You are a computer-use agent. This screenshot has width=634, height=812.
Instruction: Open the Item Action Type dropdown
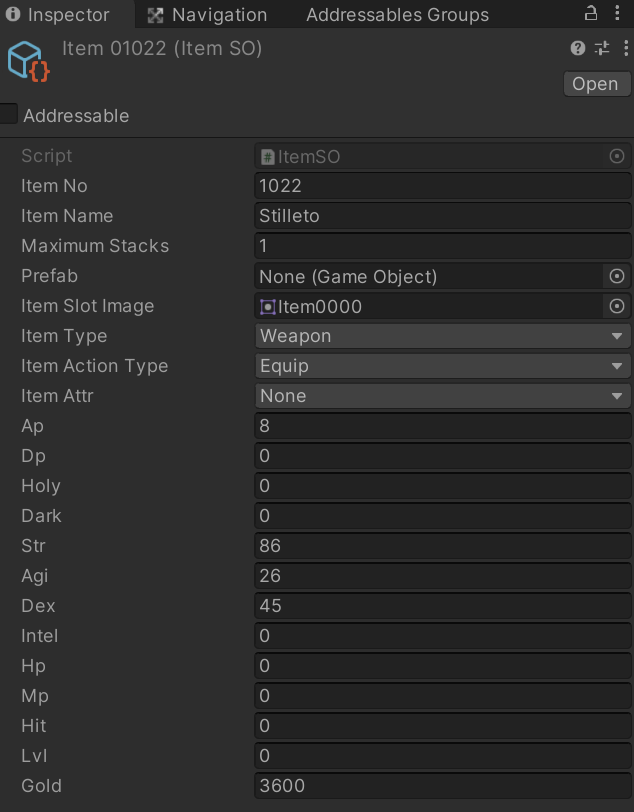point(443,366)
